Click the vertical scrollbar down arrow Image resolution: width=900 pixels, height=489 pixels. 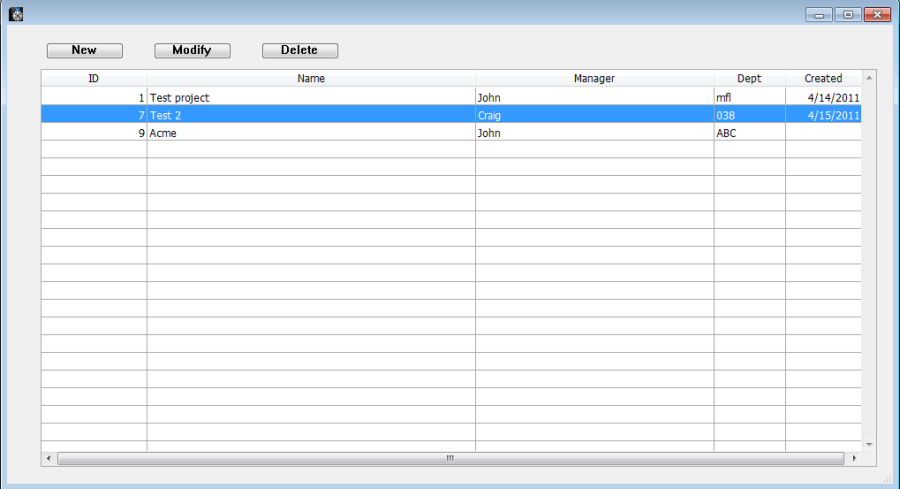[868, 443]
